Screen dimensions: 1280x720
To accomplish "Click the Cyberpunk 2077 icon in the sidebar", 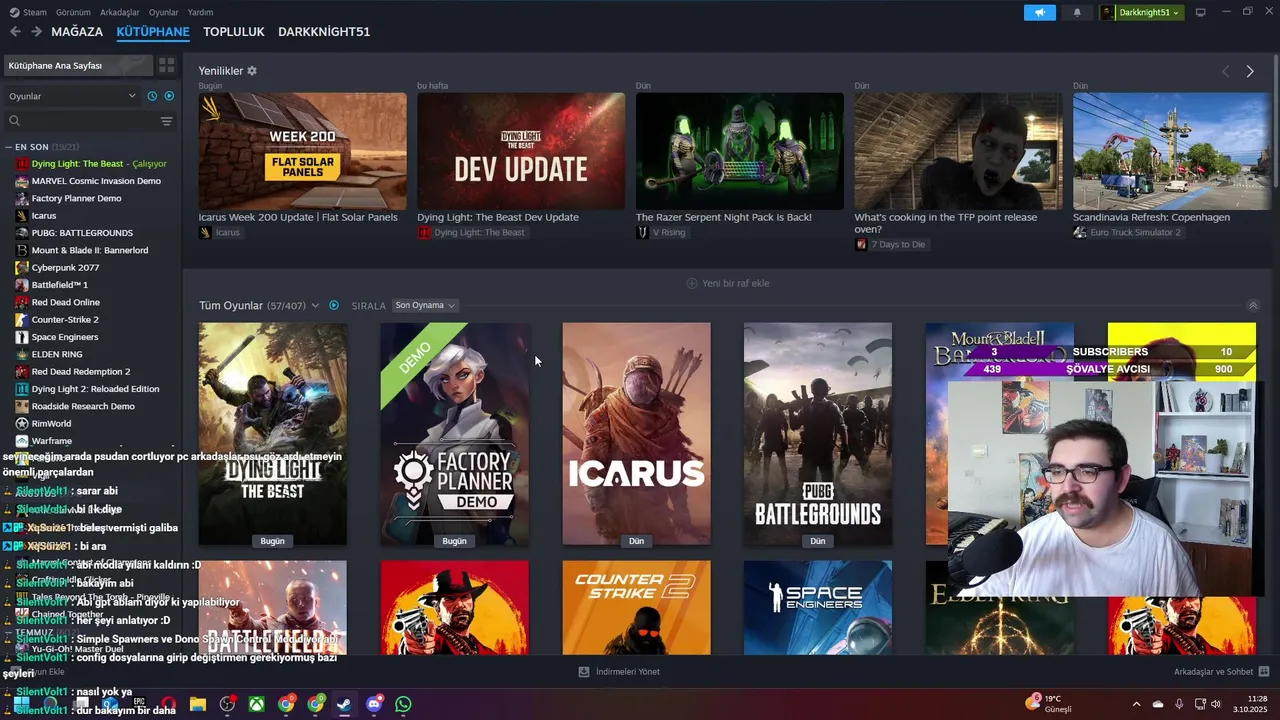I will click(22, 268).
